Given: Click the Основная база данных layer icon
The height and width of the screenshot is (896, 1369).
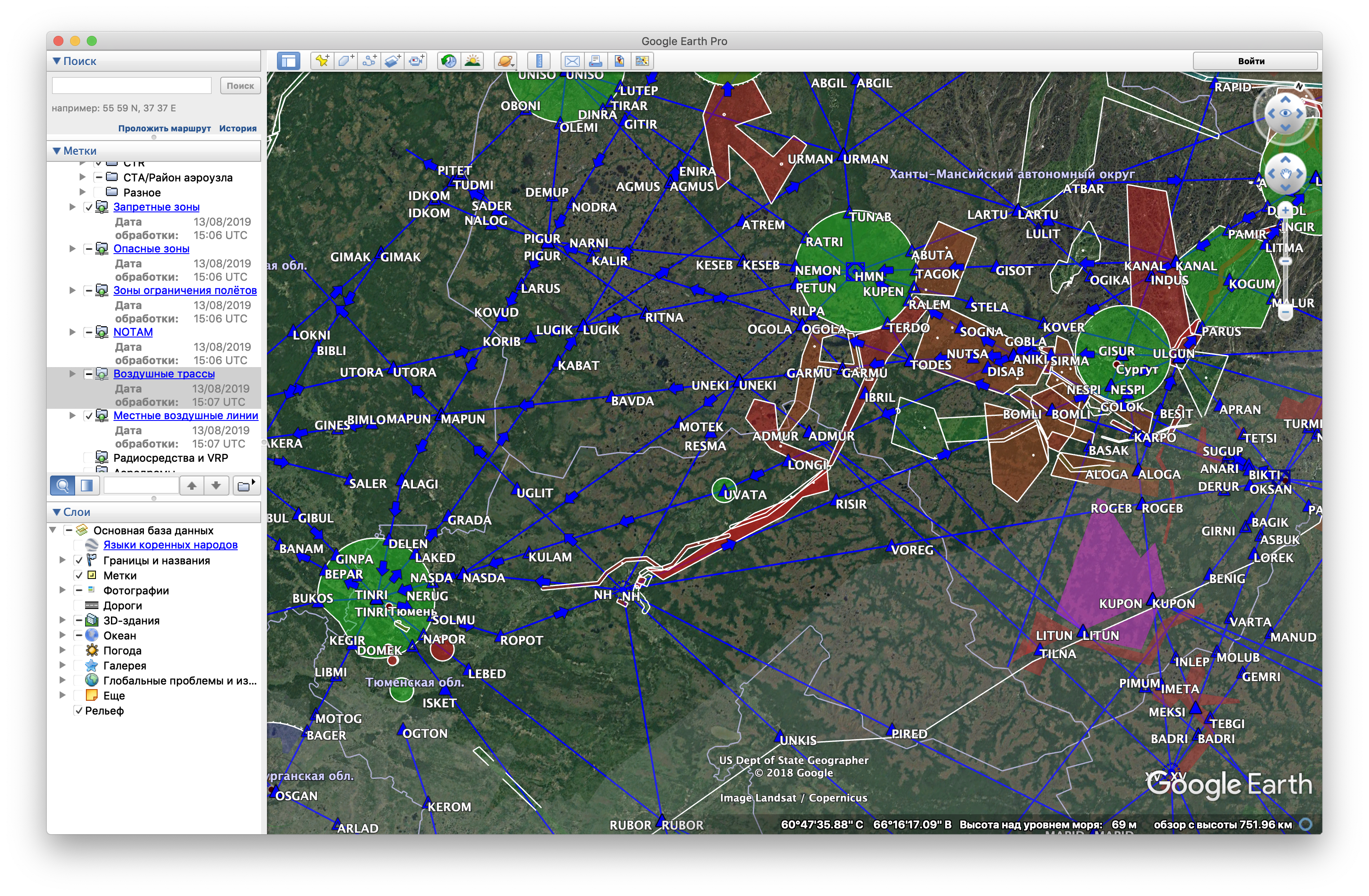Looking at the screenshot, I should pyautogui.click(x=82, y=530).
